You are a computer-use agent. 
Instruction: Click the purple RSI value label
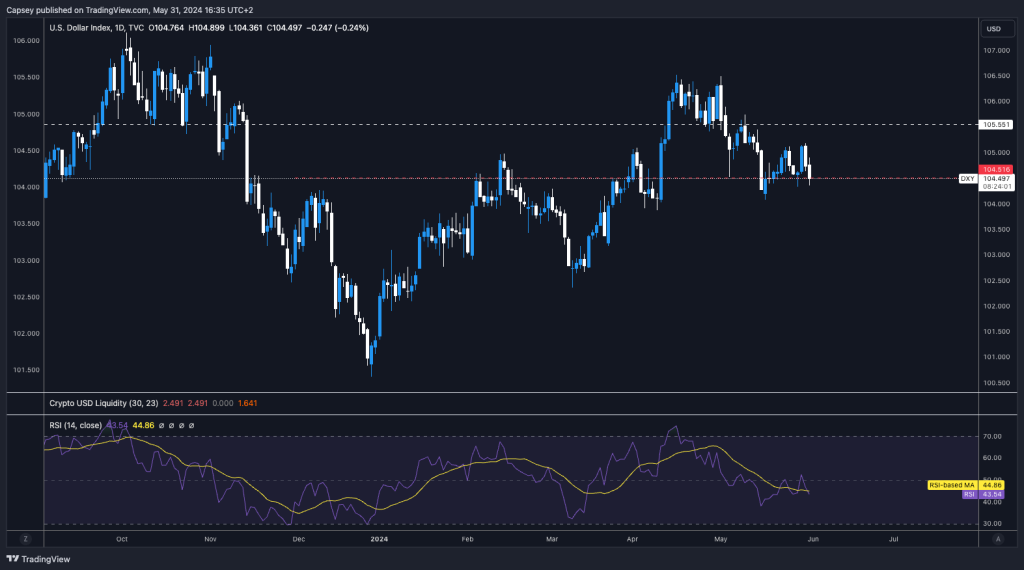968,494
